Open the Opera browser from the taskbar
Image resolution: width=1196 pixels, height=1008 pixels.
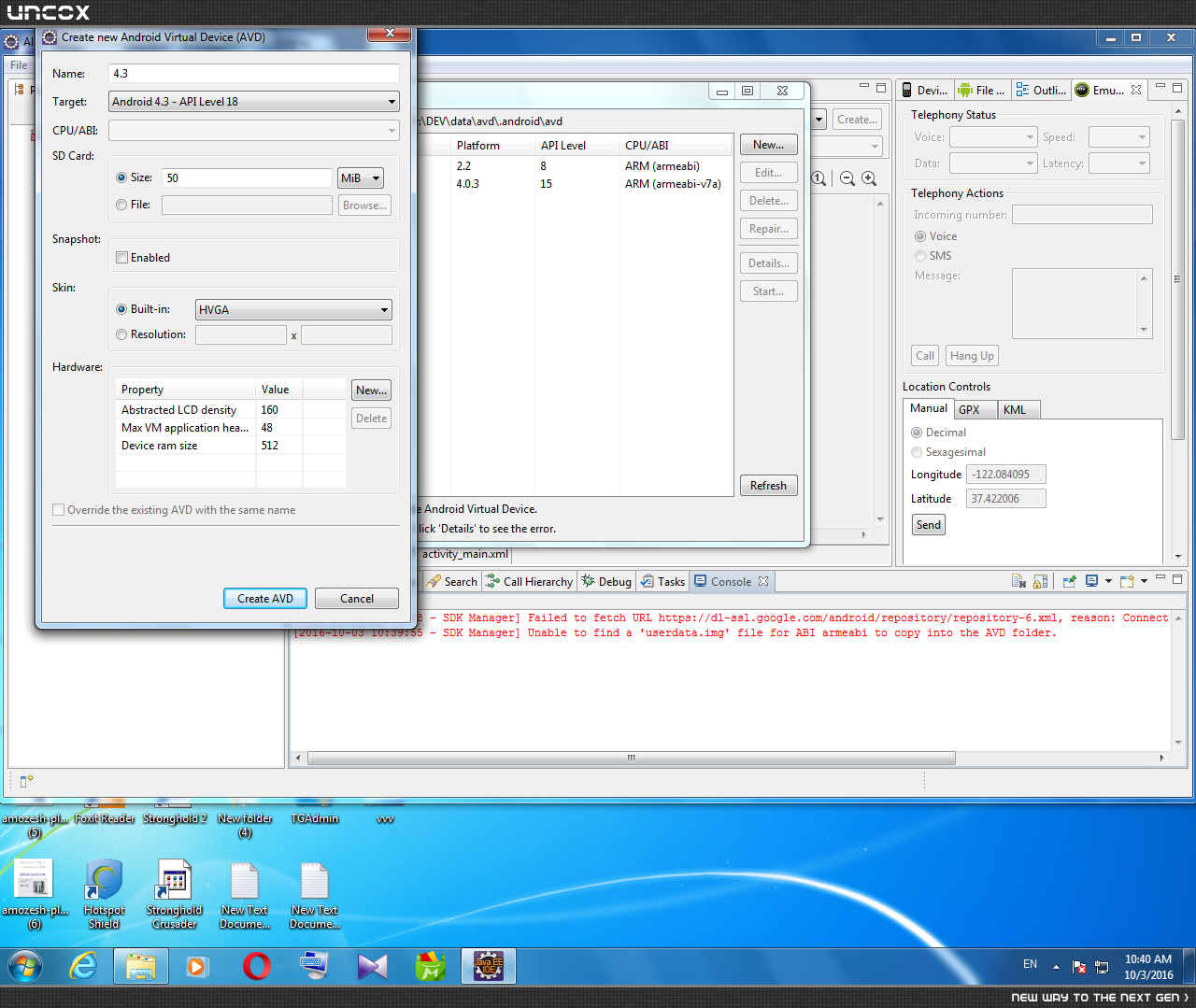[x=256, y=966]
